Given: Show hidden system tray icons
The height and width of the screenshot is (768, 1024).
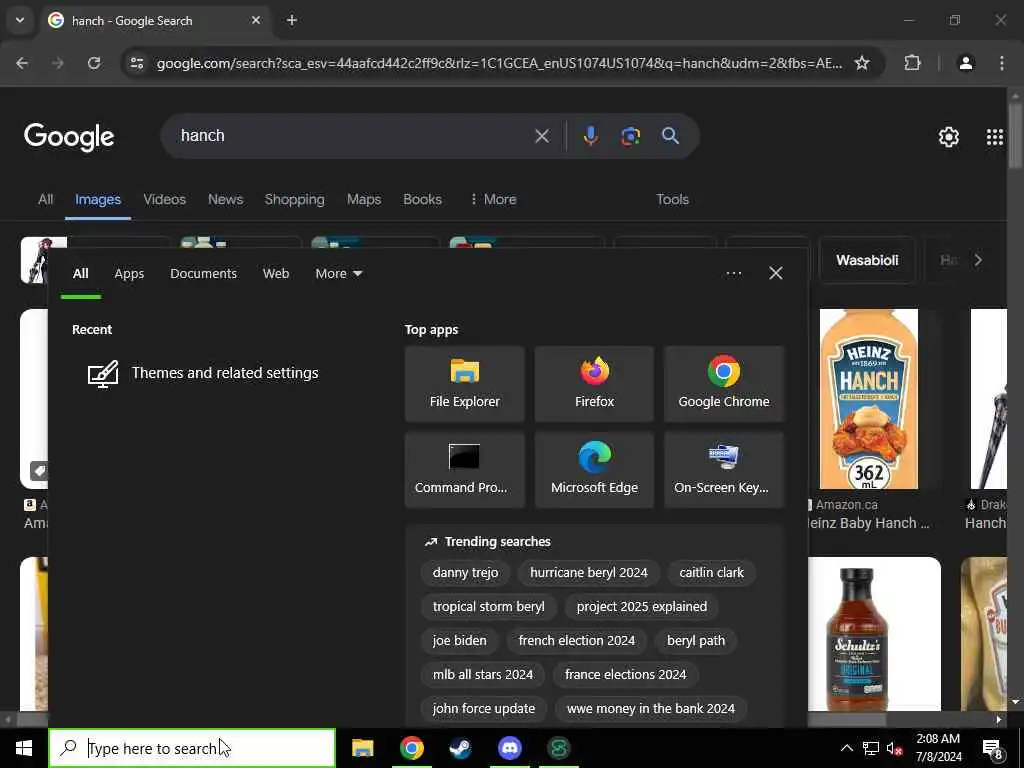Looking at the screenshot, I should pyautogui.click(x=846, y=748).
